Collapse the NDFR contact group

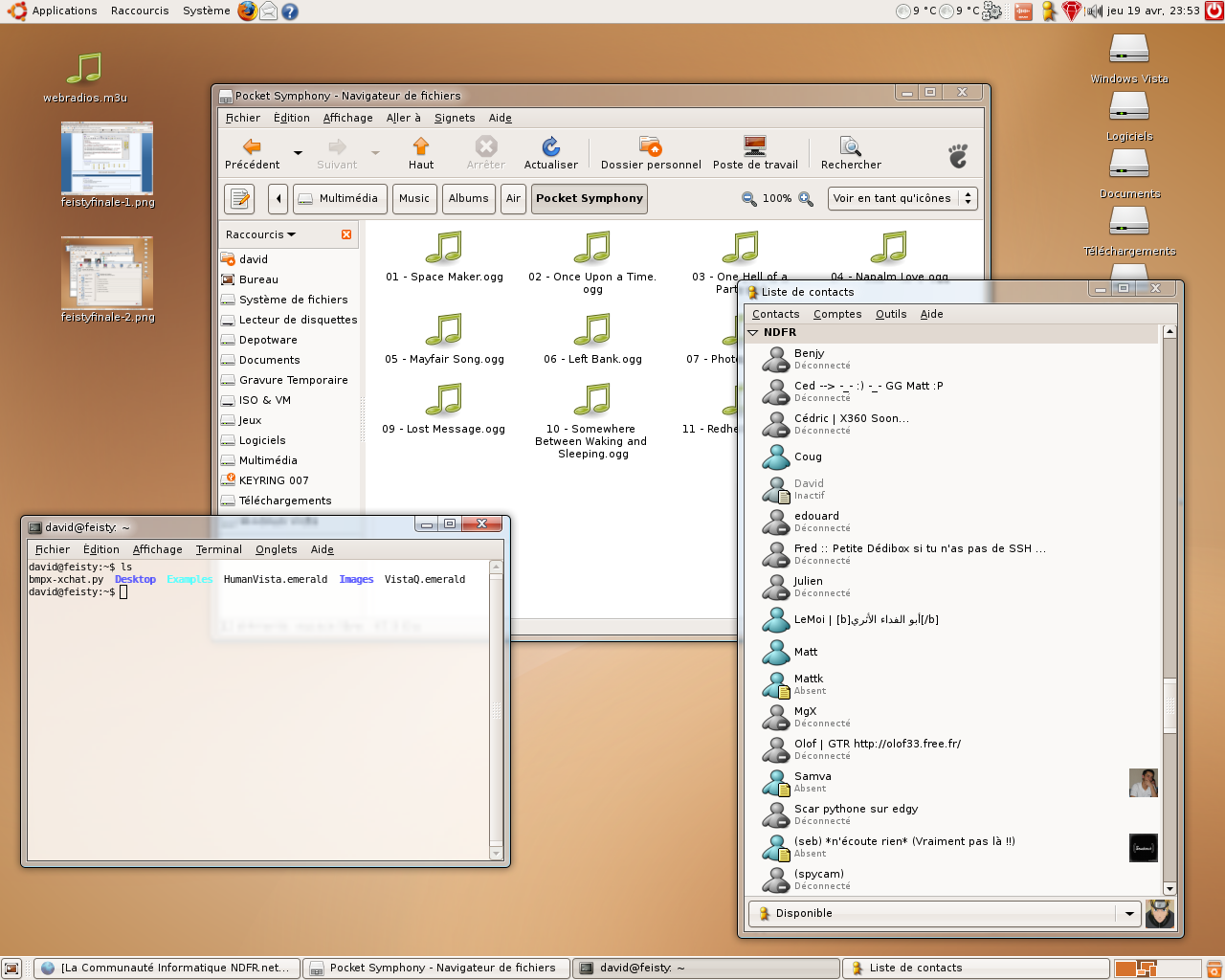point(753,332)
